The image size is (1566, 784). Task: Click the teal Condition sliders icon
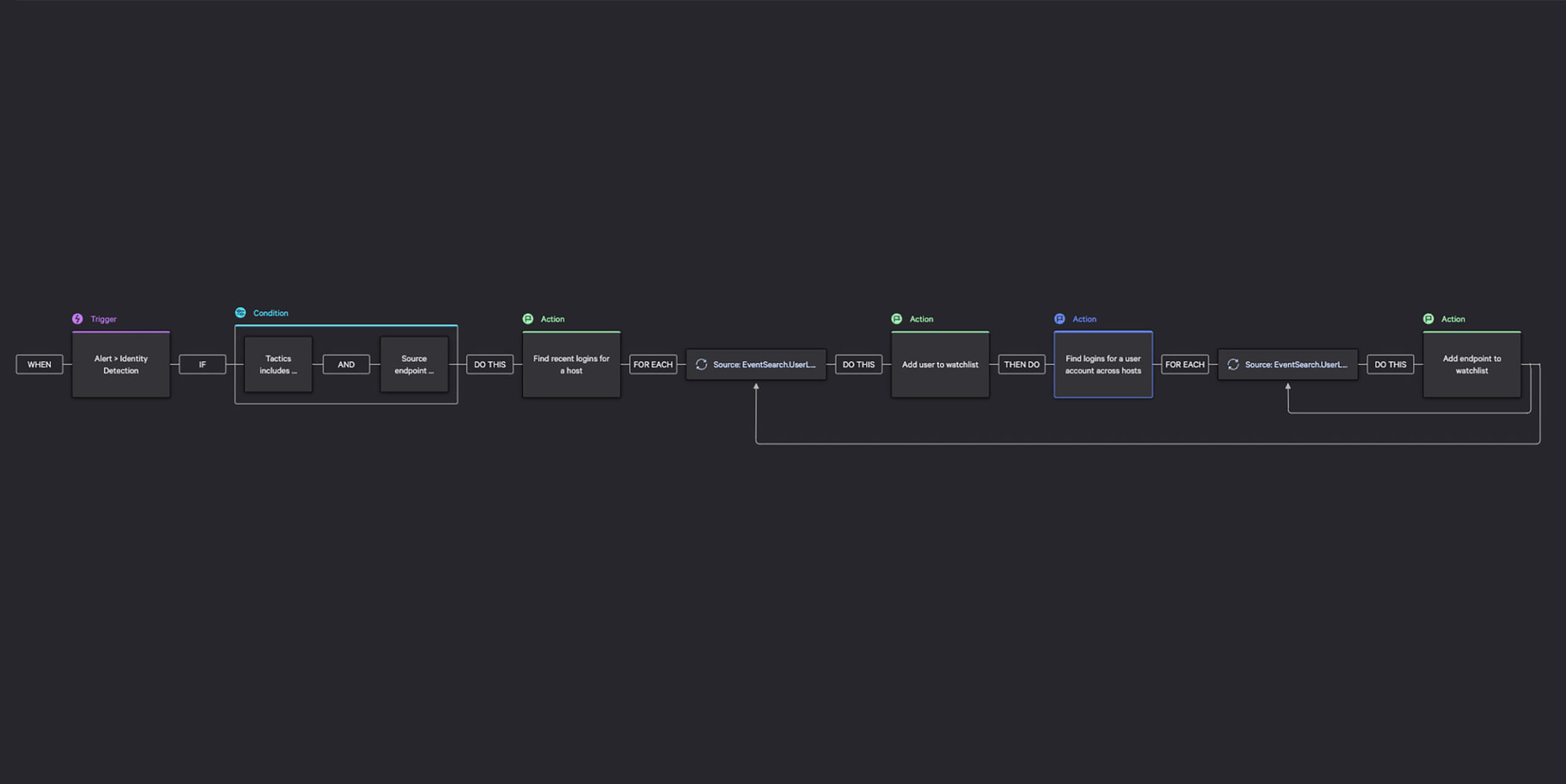click(240, 312)
